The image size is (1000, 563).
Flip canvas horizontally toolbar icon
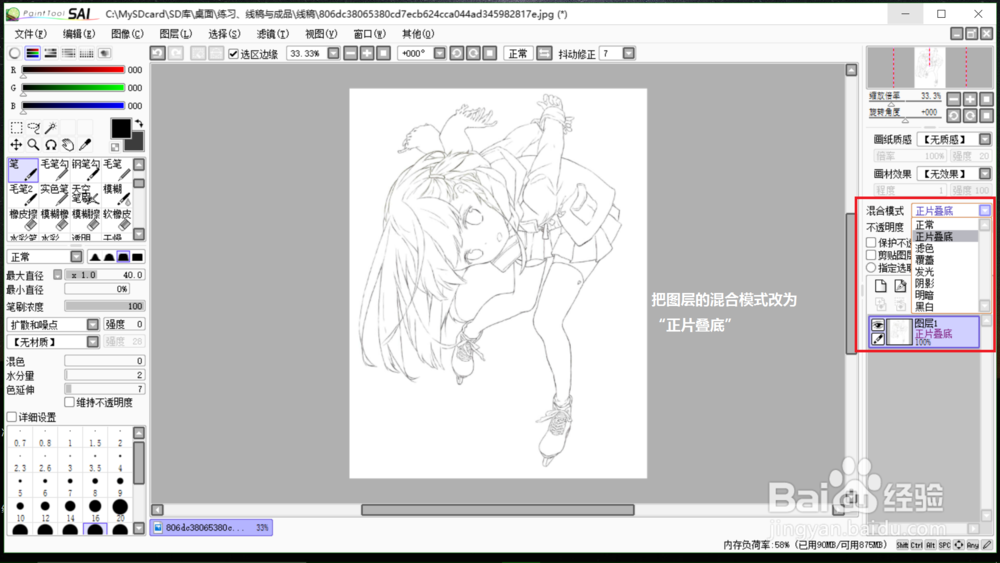544,54
